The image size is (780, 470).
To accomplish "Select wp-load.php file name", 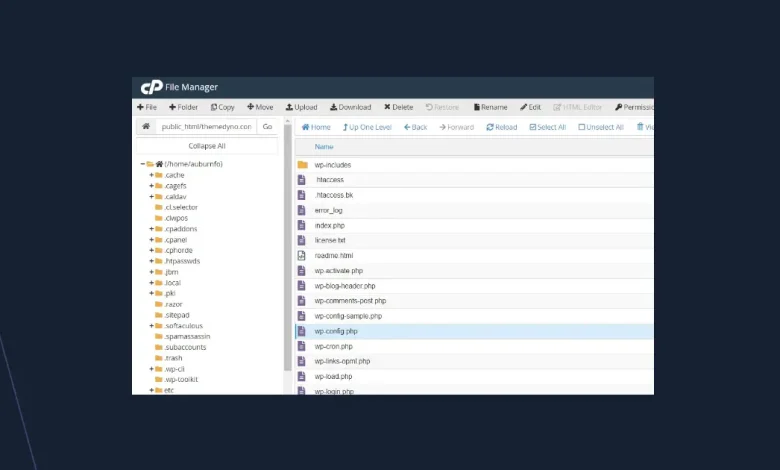I will pyautogui.click(x=333, y=376).
